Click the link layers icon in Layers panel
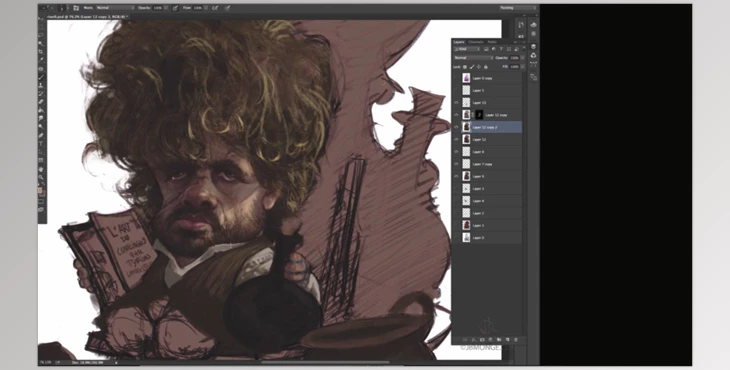This screenshot has height=370, width=730. pos(465,340)
